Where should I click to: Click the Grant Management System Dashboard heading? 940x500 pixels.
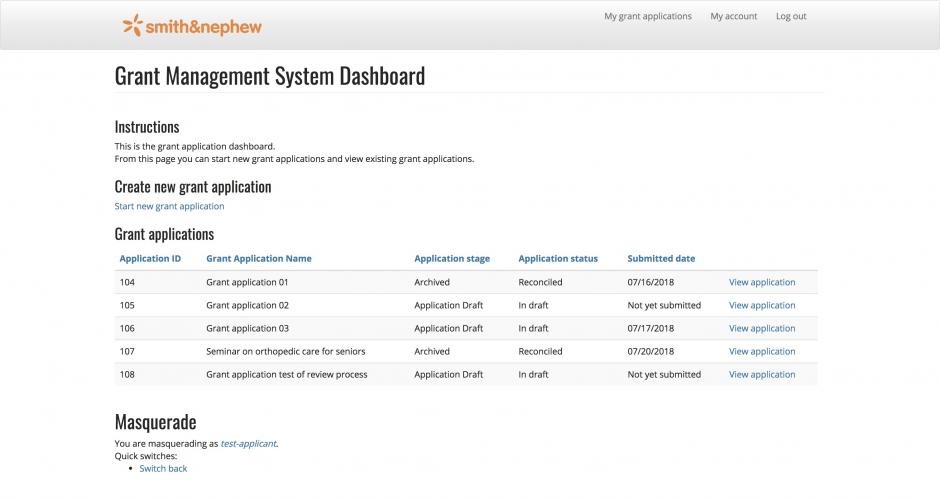tap(269, 76)
